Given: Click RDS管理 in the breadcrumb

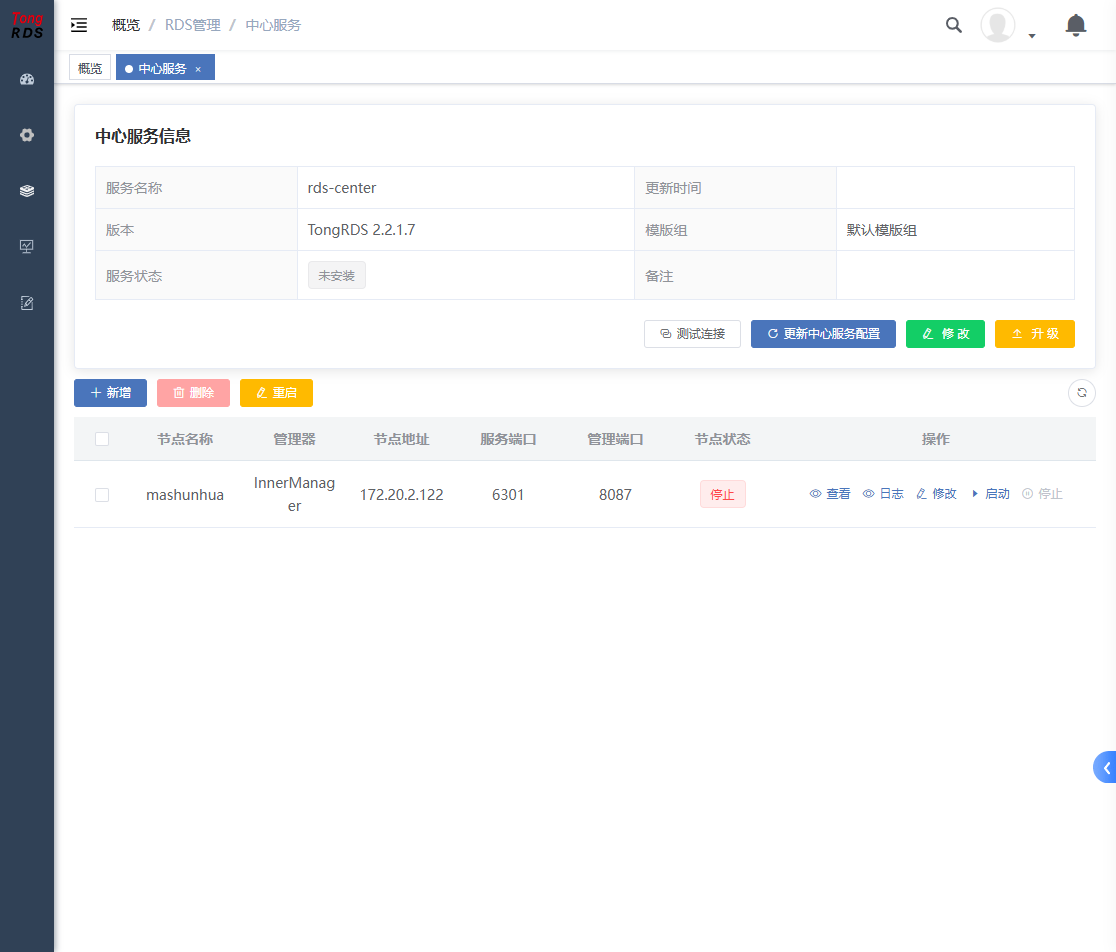Looking at the screenshot, I should (193, 25).
